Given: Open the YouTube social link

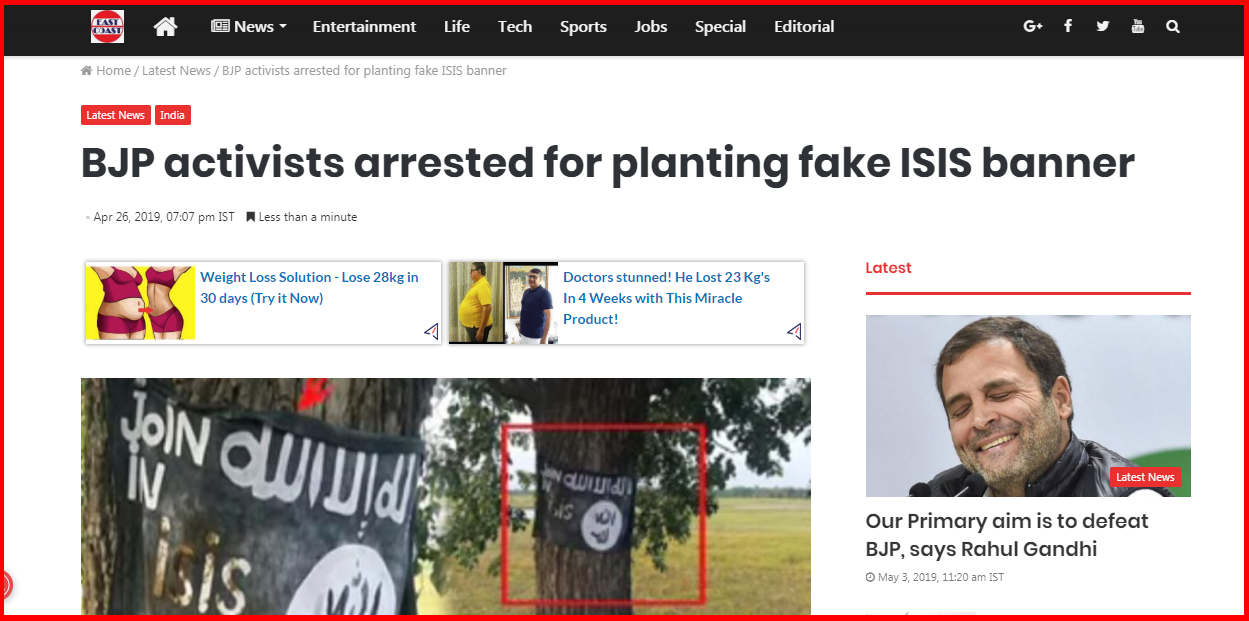Looking at the screenshot, I should click(1138, 27).
